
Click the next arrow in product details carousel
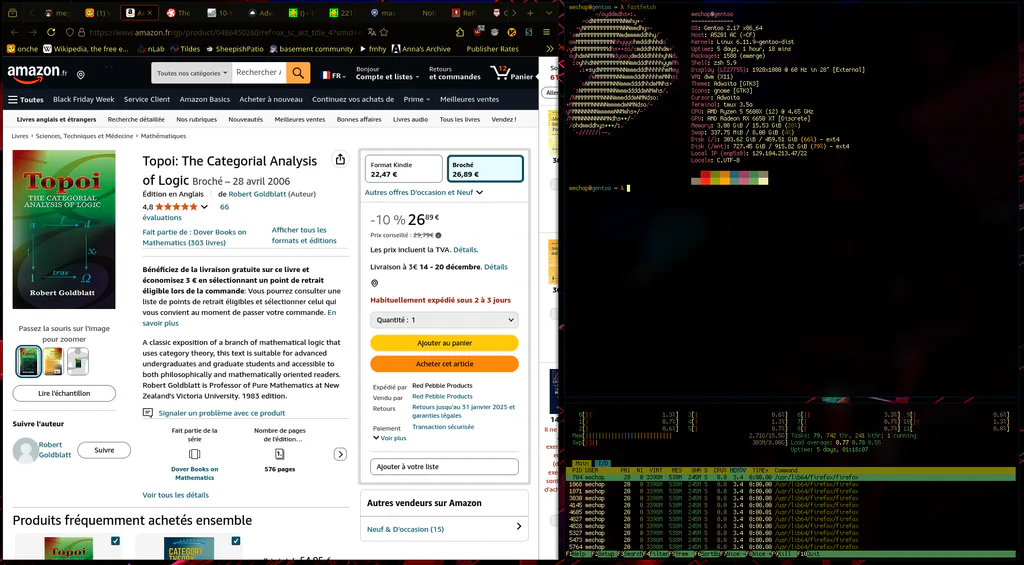340,454
